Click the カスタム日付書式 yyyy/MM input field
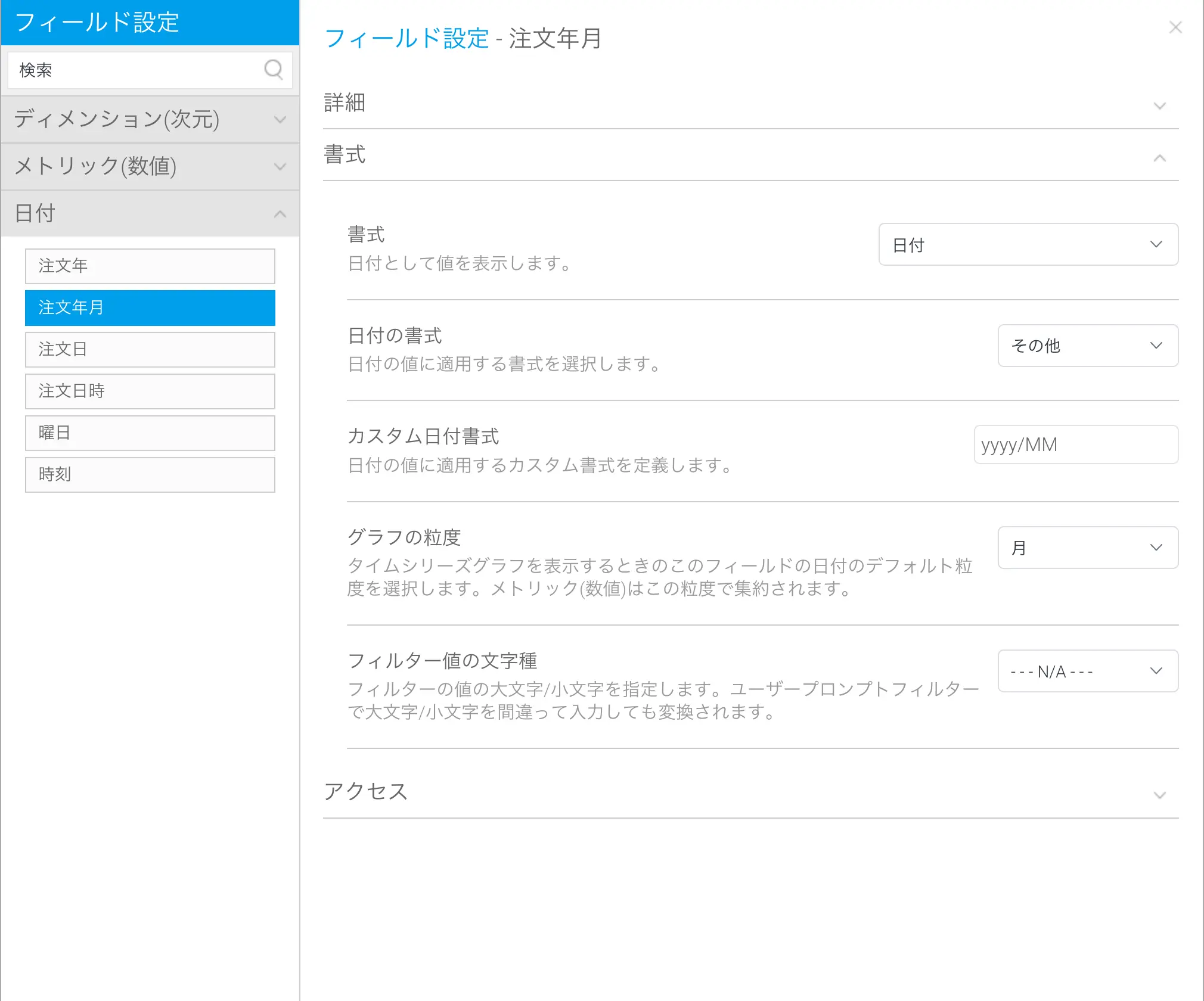The width and height of the screenshot is (1204, 1001). 1075,444
